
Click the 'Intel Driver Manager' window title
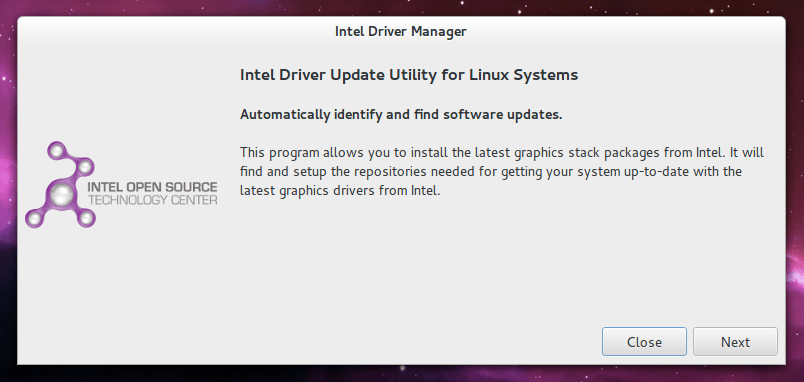(400, 32)
